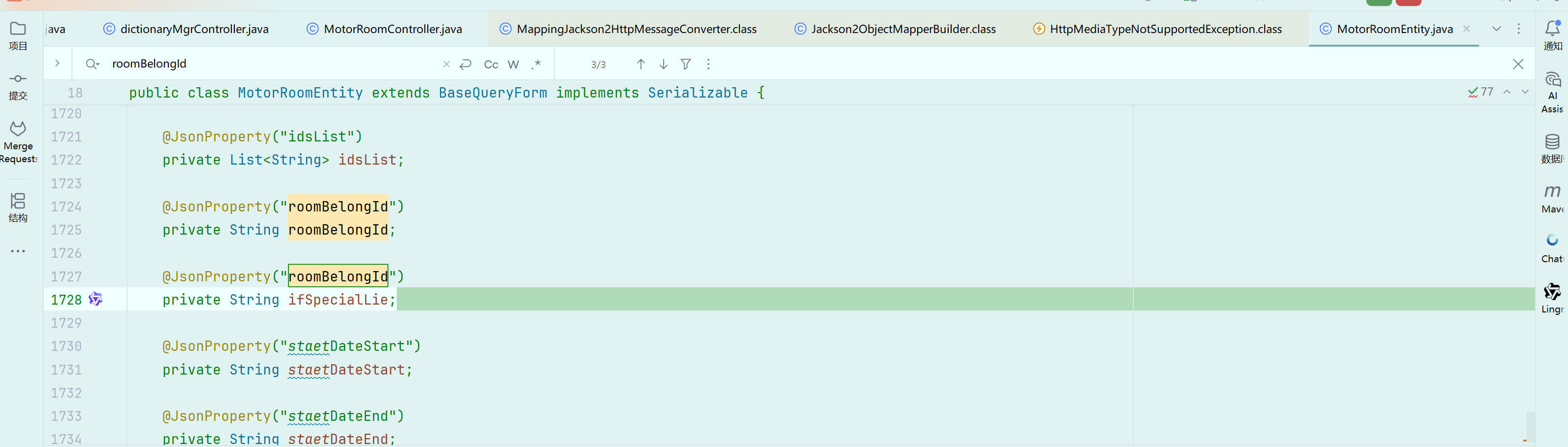Open the Notifications (通知) panel
Viewport: 1568px width, 447px height.
[x=1552, y=36]
